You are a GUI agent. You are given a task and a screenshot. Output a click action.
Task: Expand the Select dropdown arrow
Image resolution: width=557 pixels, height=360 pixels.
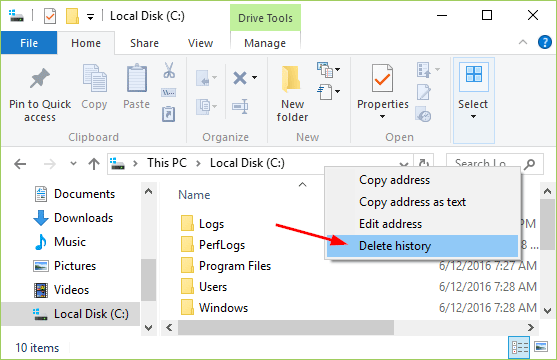[473, 116]
